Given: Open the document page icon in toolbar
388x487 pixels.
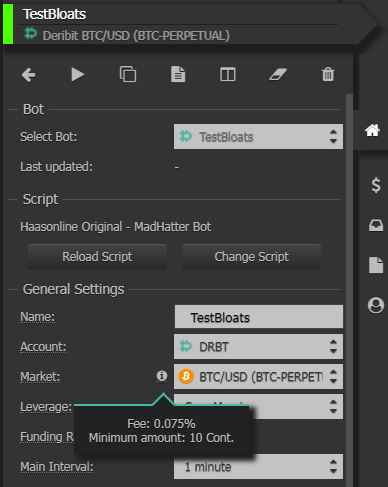Looking at the screenshot, I should tap(178, 74).
